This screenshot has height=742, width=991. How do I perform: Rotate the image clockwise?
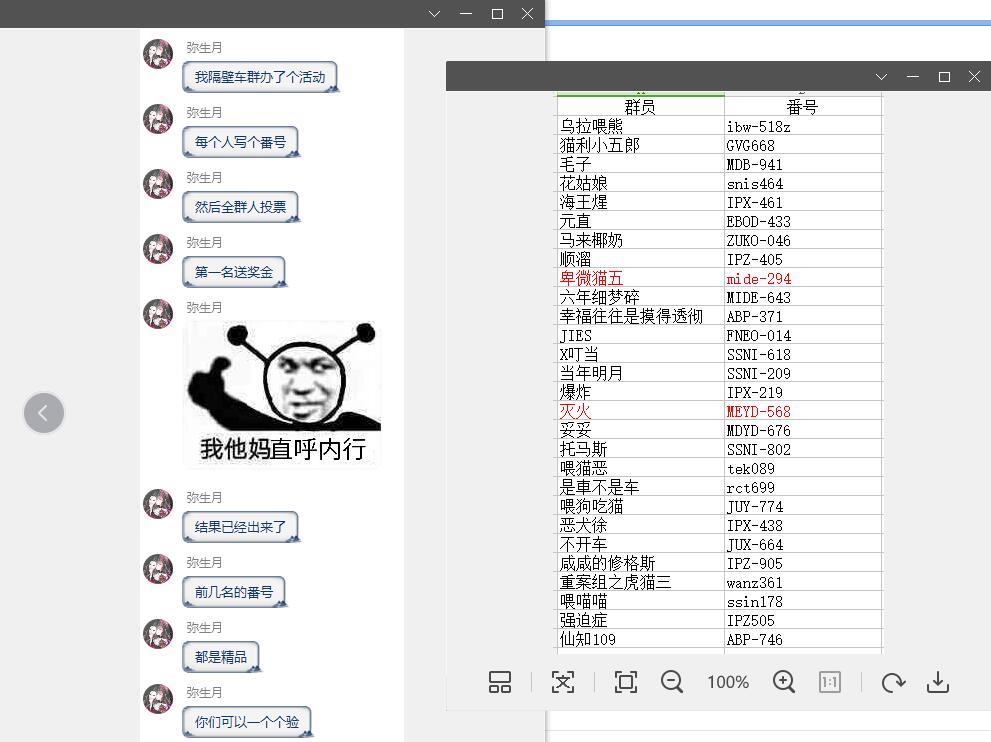pyautogui.click(x=893, y=682)
